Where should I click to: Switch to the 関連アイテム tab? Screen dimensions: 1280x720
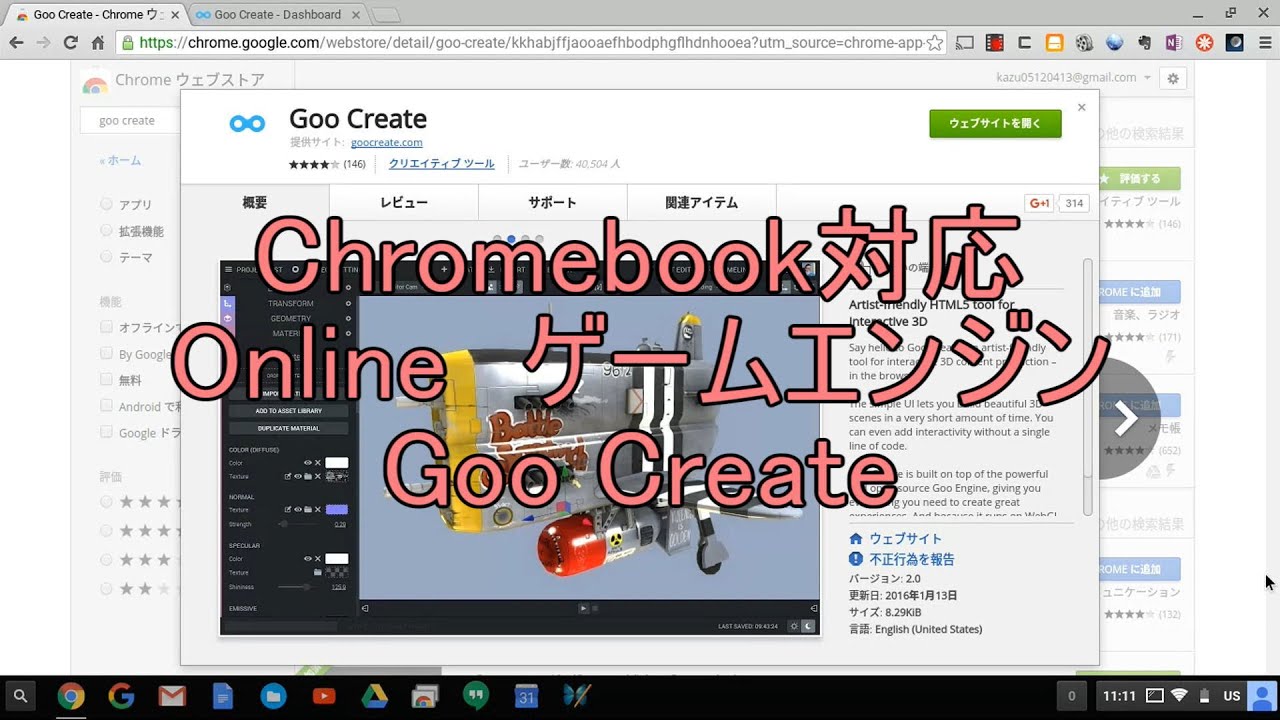pos(702,202)
